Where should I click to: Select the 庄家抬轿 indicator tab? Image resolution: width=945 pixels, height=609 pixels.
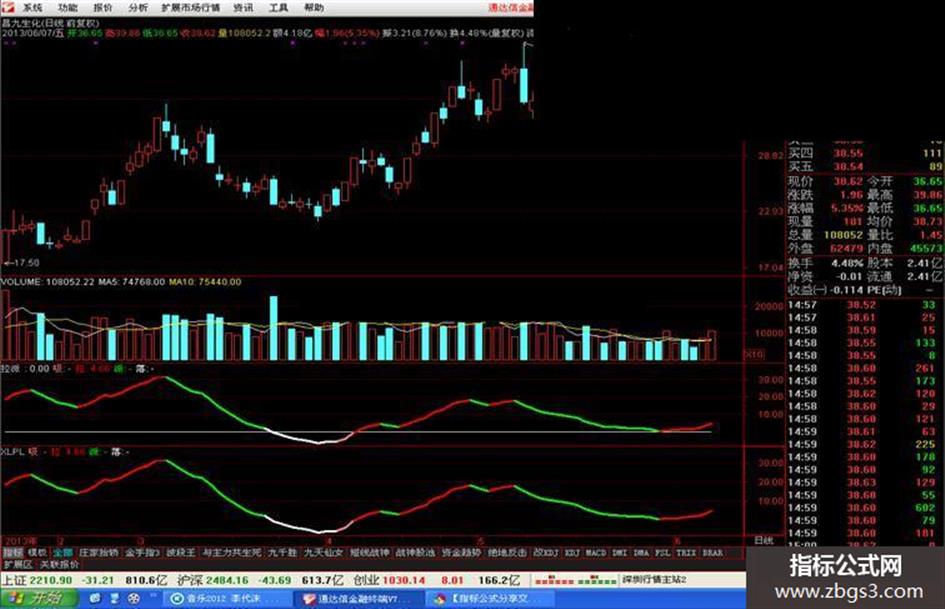coord(99,552)
